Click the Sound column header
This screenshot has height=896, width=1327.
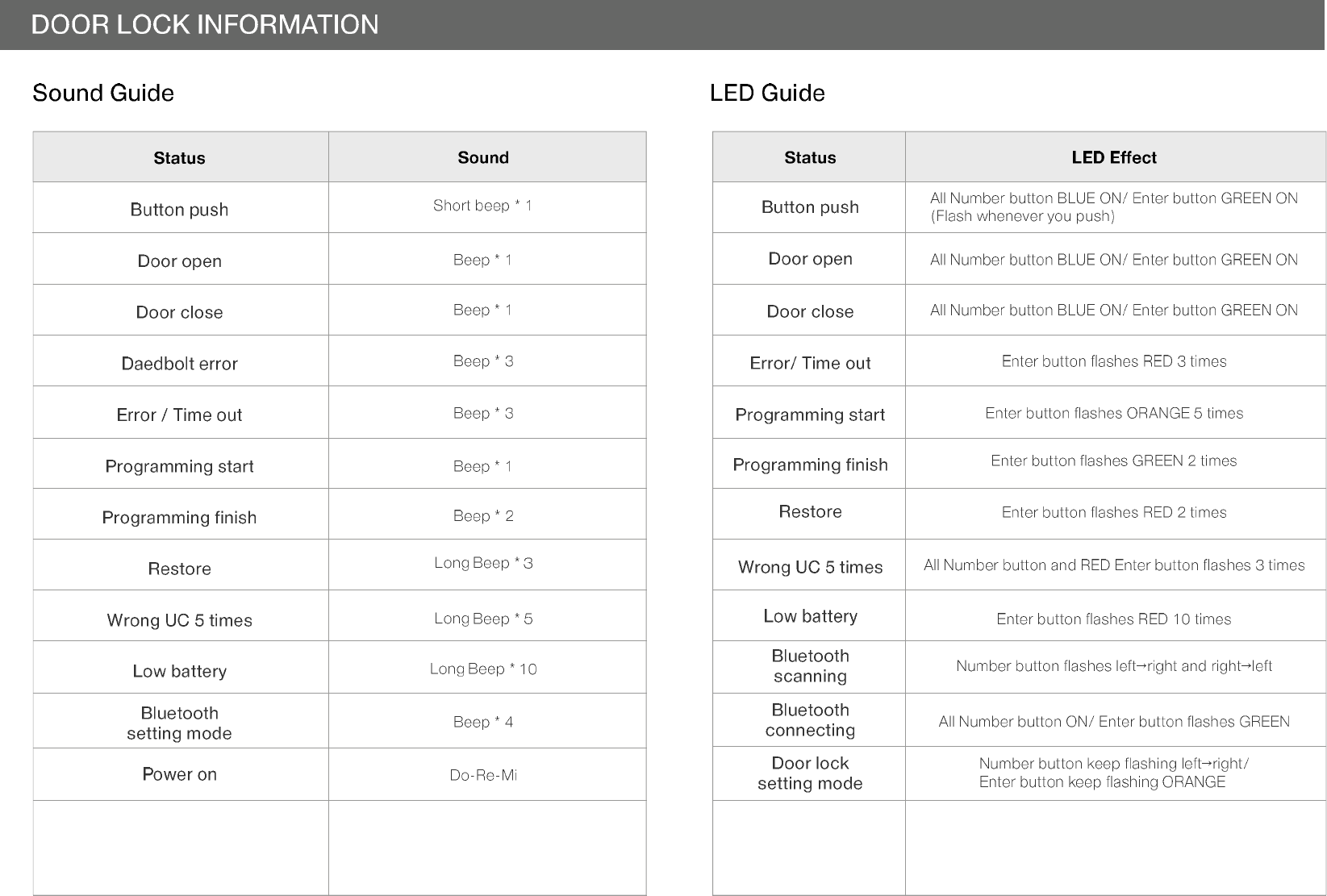coord(483,157)
